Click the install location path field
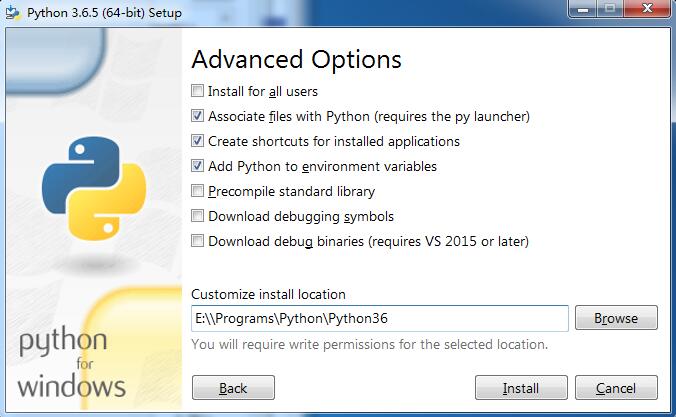Image resolution: width=676 pixels, height=417 pixels. (380, 319)
